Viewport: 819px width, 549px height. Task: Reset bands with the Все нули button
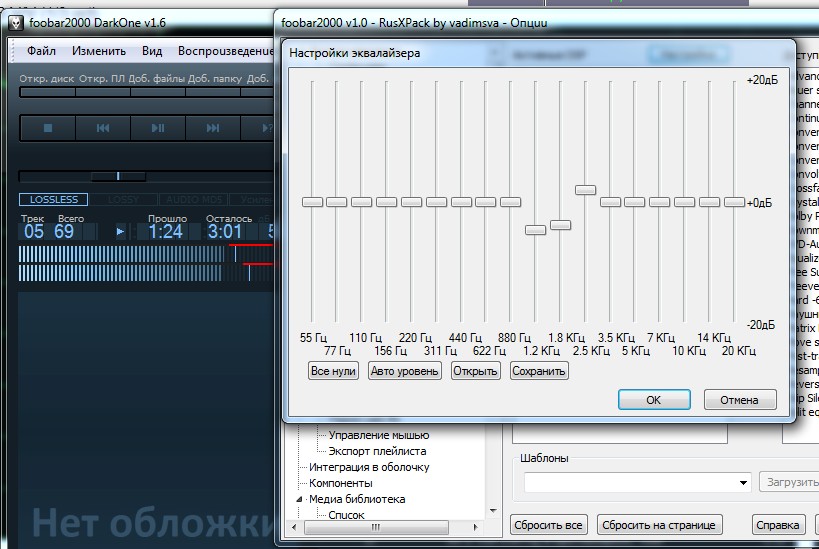point(333,371)
